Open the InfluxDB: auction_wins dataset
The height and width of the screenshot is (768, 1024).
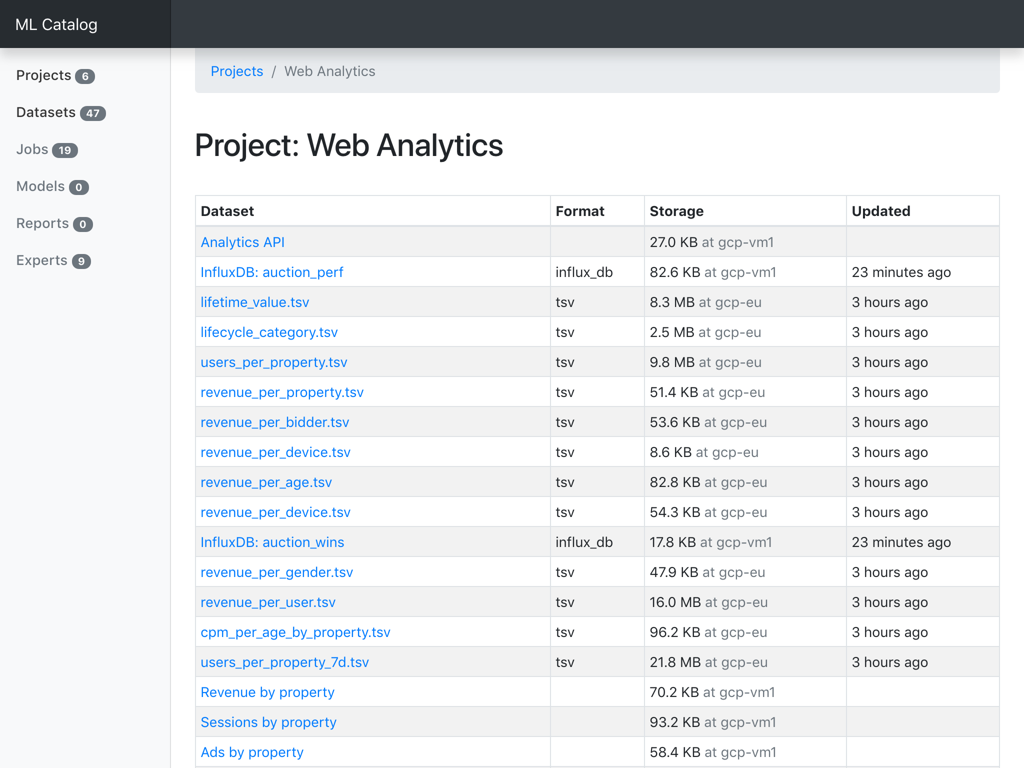click(x=272, y=543)
